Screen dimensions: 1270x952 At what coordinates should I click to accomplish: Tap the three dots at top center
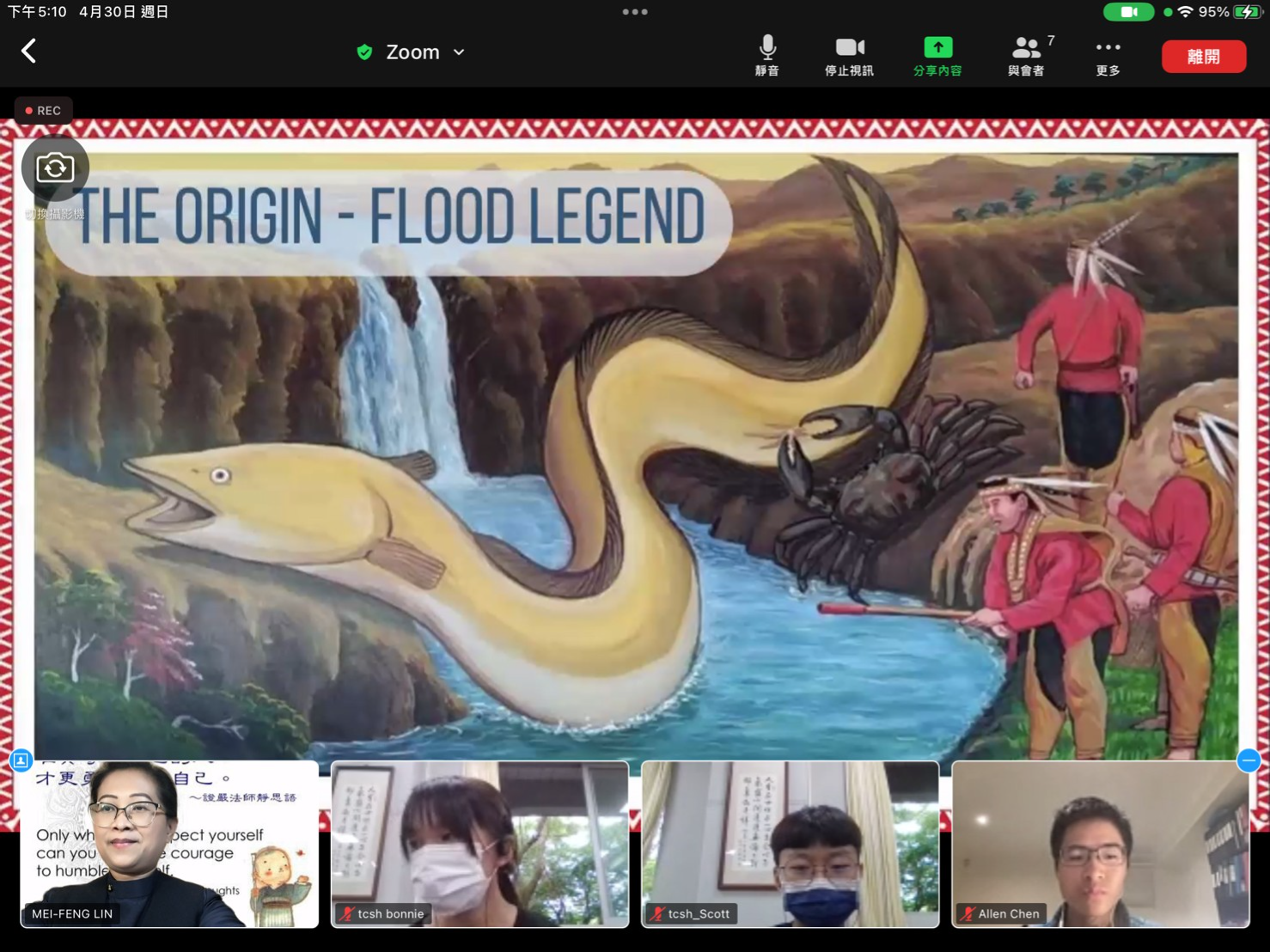(x=635, y=12)
